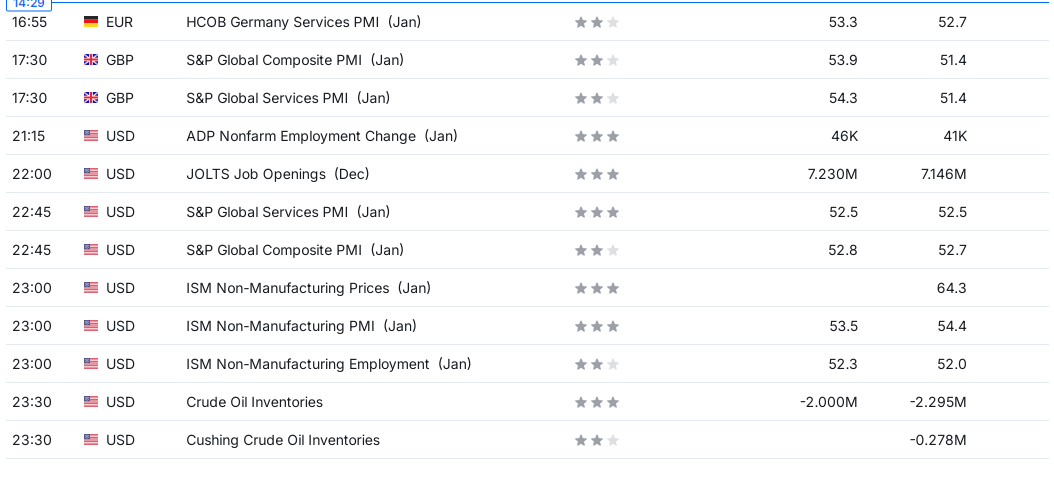Click the German flag icon beside EUR
The image size is (1054, 477).
[91, 22]
